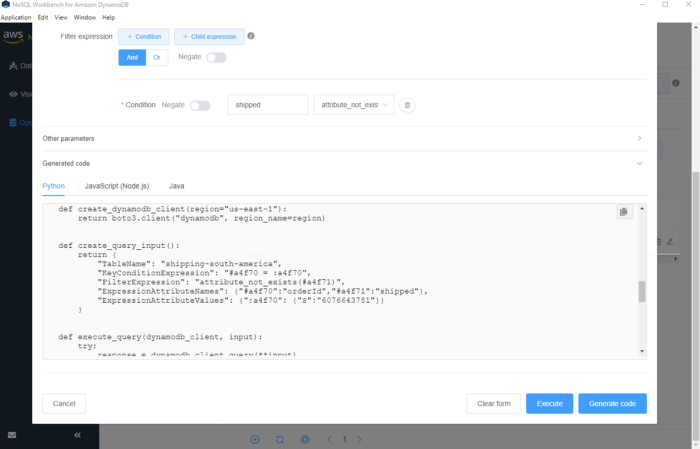Image resolution: width=700 pixels, height=449 pixels.
Task: Open the Window menu
Action: pyautogui.click(x=85, y=17)
